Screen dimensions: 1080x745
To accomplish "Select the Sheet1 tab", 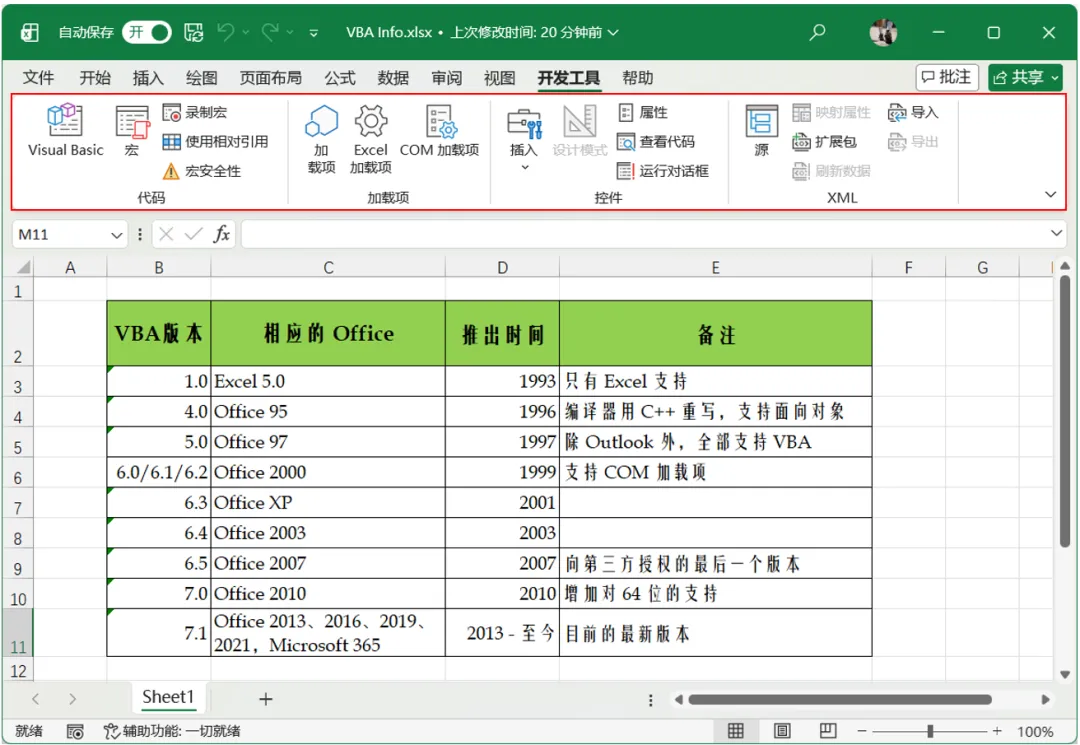I will tap(169, 697).
